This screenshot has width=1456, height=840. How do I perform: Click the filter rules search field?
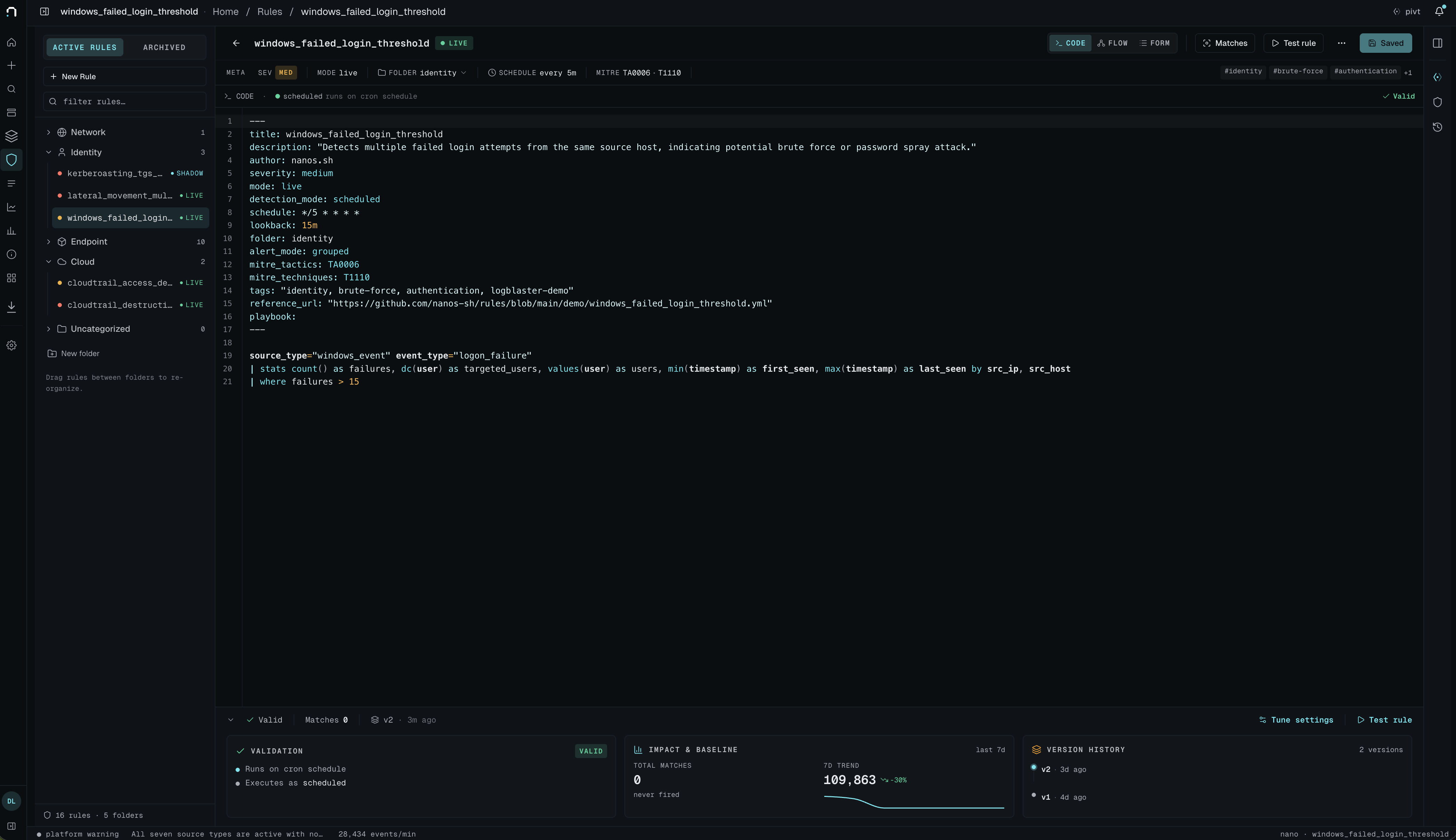(x=125, y=101)
